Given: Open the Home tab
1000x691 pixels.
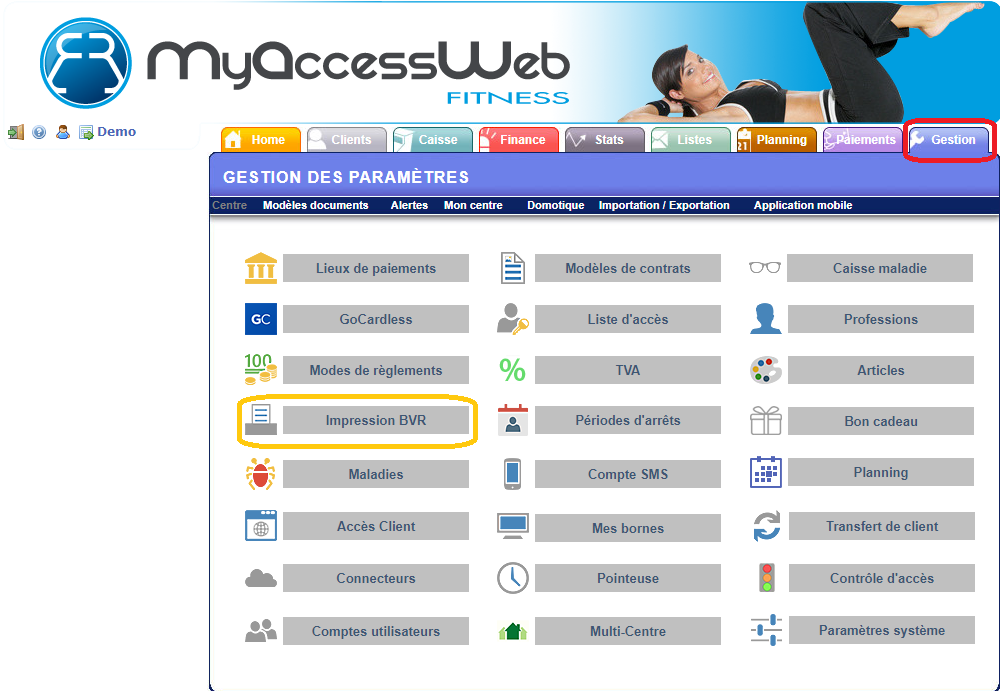Looking at the screenshot, I should click(x=261, y=140).
